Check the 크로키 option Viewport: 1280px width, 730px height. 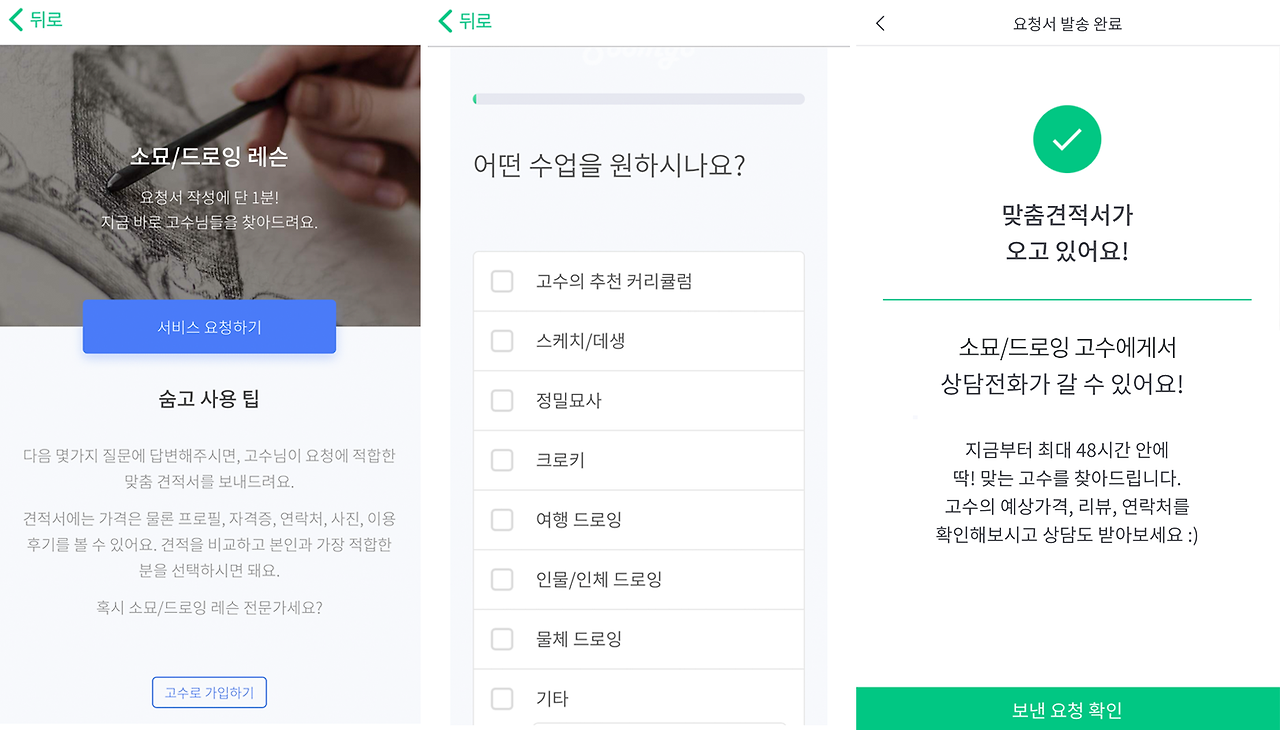tap(502, 460)
